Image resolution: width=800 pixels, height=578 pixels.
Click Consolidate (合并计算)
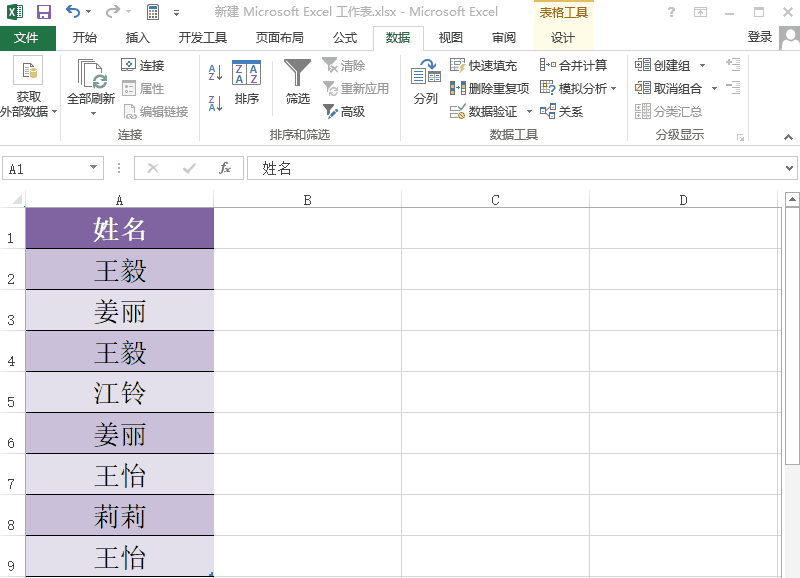point(573,65)
